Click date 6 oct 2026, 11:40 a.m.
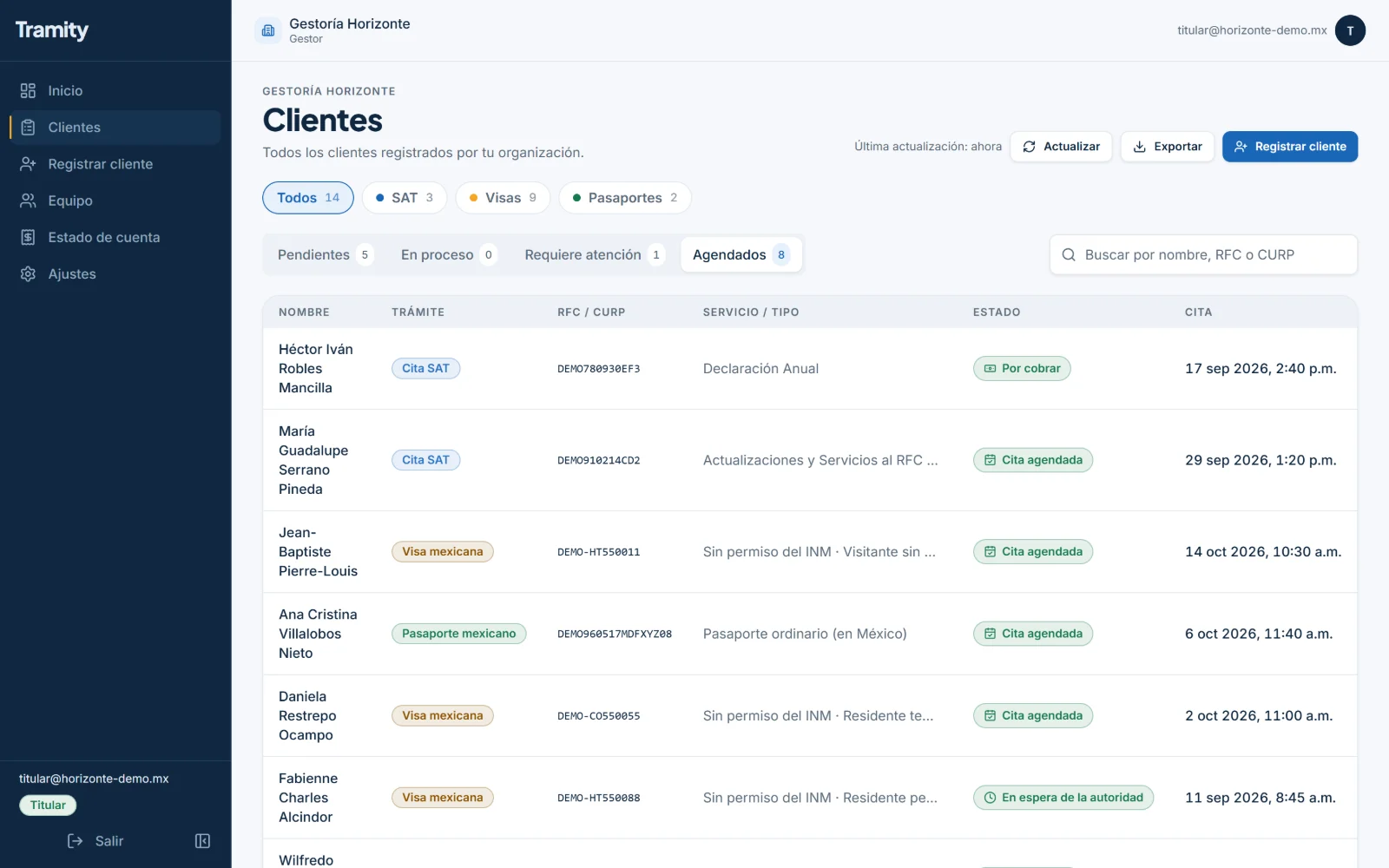 [1259, 634]
